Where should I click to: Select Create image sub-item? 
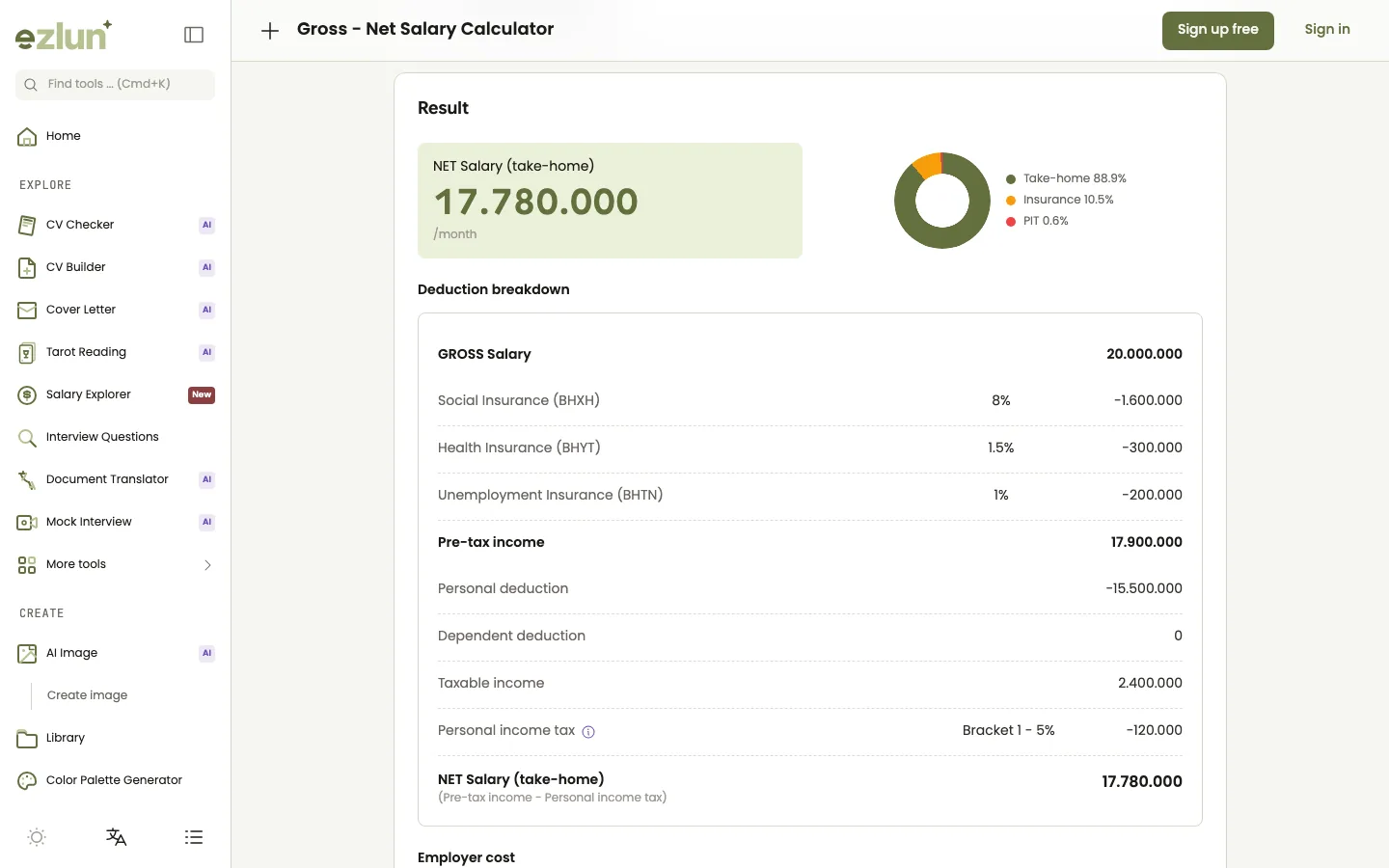(x=87, y=695)
